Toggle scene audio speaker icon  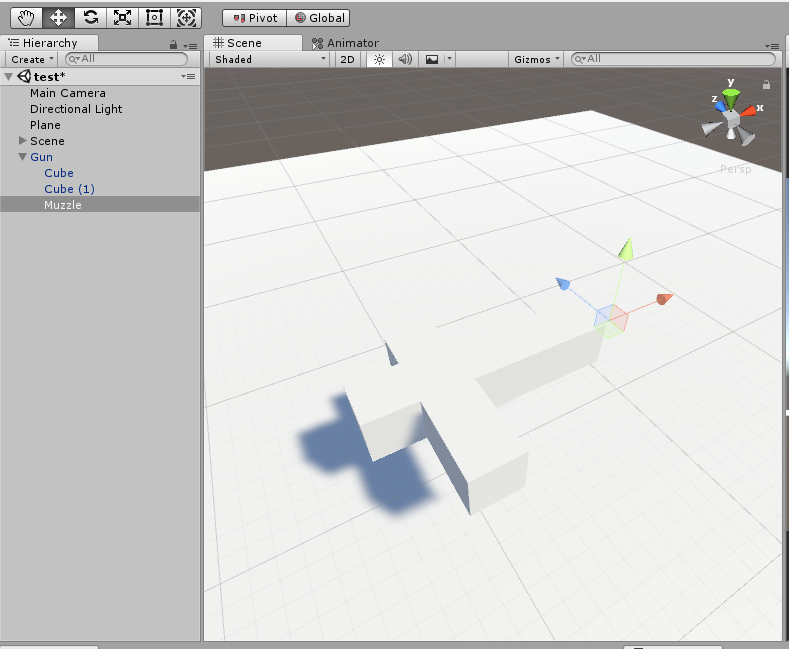click(x=405, y=59)
